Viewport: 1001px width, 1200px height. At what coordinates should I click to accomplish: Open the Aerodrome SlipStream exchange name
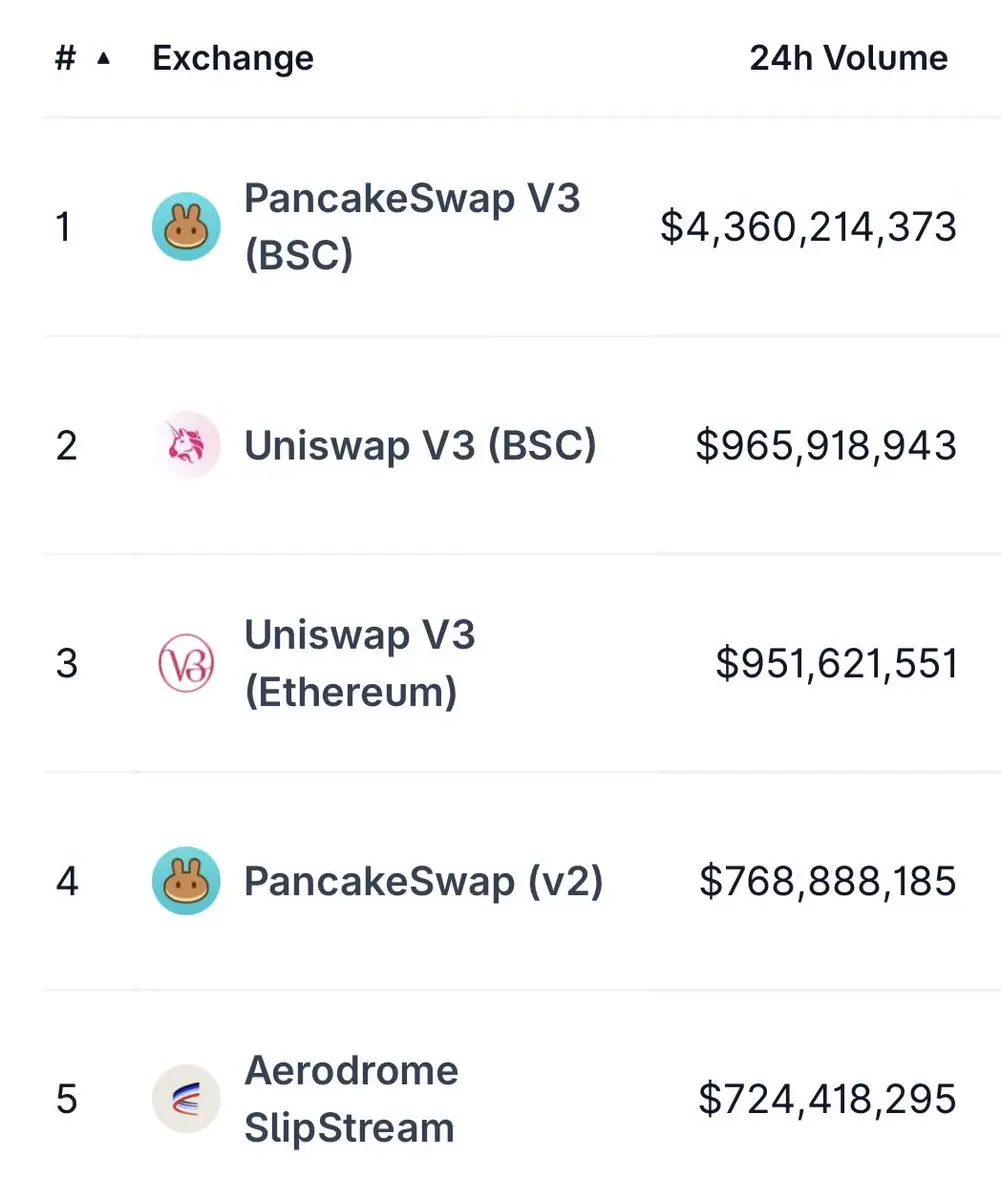point(351,1099)
